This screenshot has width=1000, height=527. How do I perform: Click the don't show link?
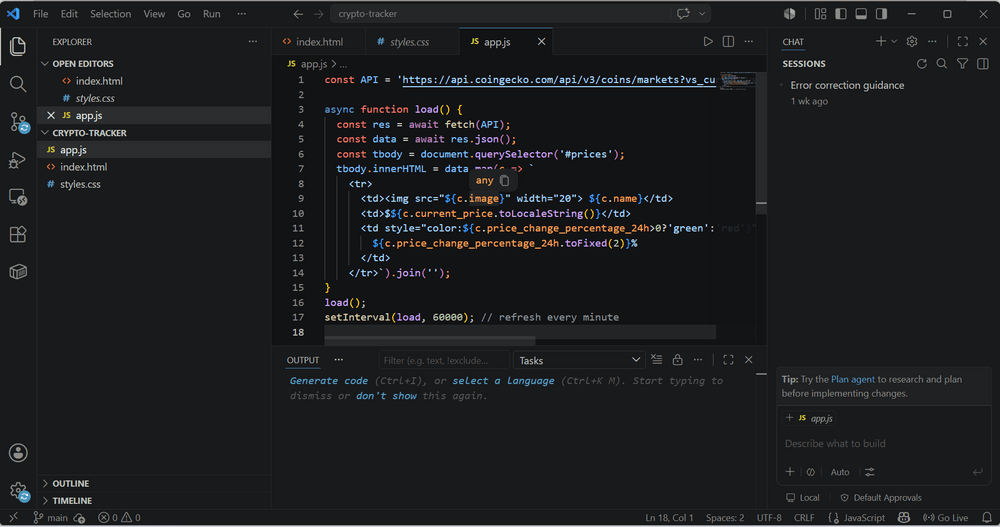[x=386, y=396]
